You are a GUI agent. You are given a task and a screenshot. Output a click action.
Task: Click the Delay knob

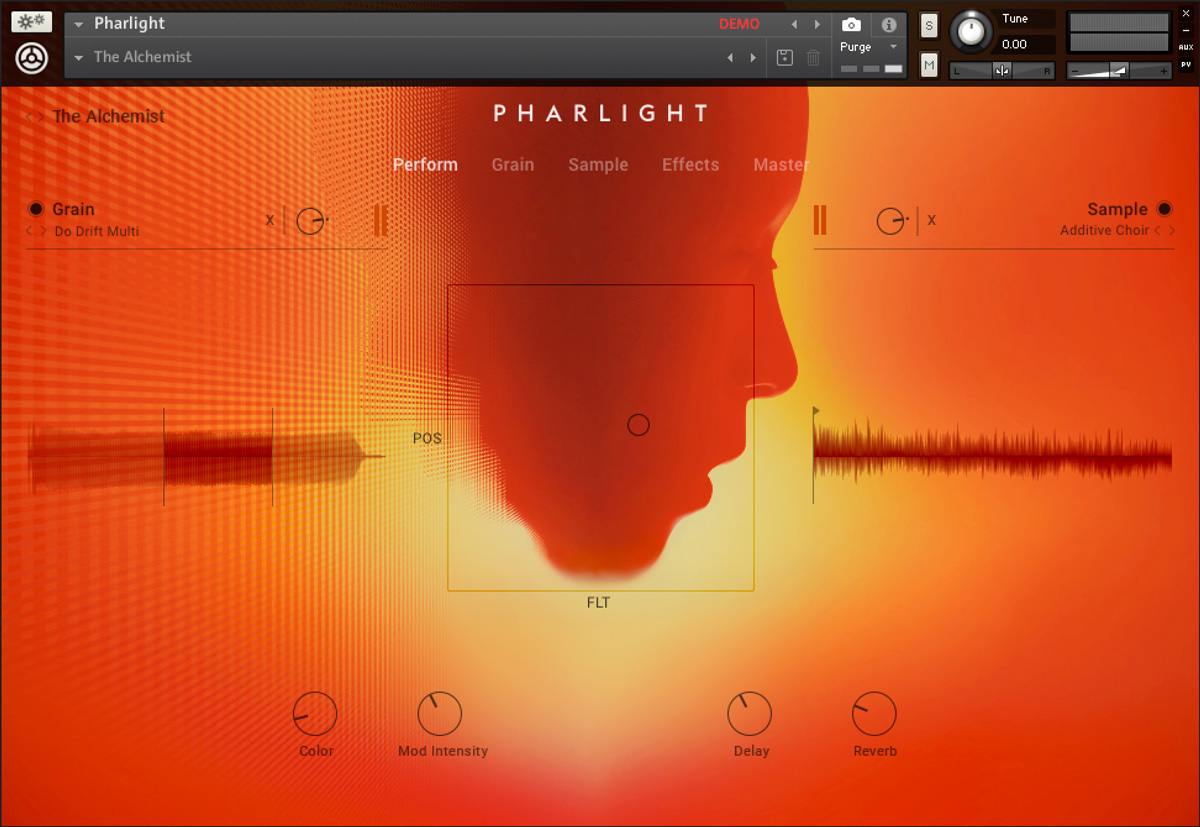point(749,714)
